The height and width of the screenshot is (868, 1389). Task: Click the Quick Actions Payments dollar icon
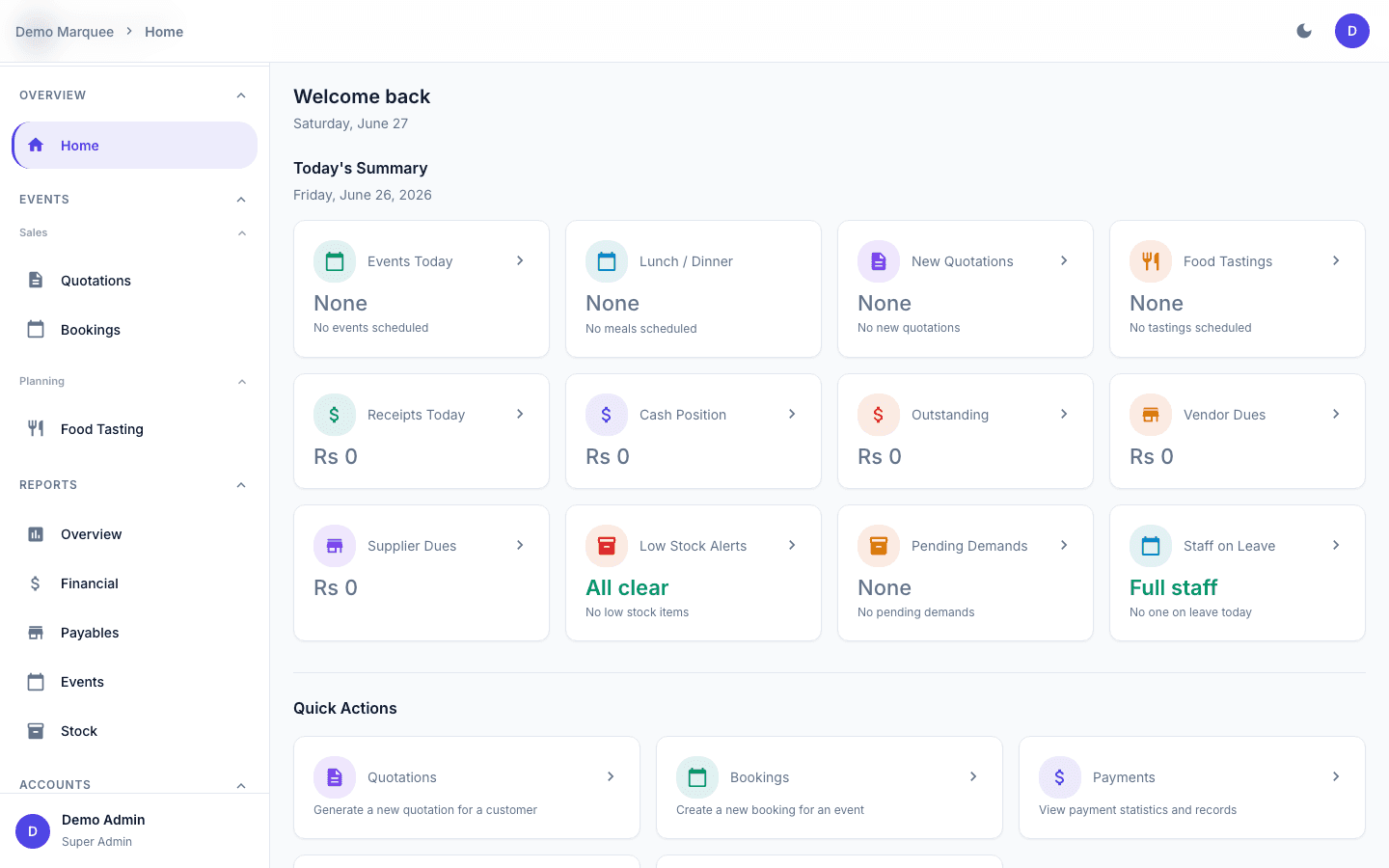coord(1060,777)
